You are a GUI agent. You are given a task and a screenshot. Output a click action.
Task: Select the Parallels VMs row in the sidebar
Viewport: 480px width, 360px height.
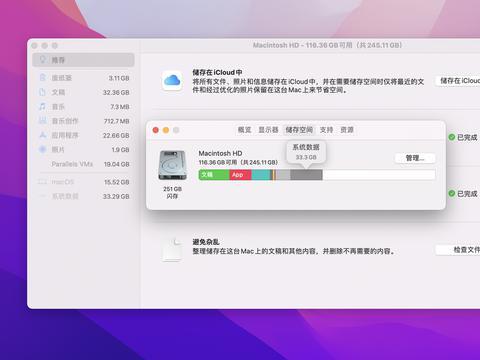[x=83, y=164]
